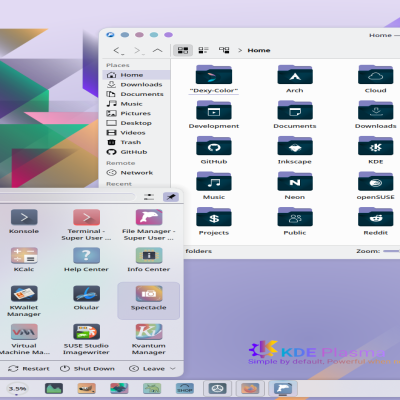Open the Shop app in taskbar
Screen dimensions: 400x400
click(185, 389)
